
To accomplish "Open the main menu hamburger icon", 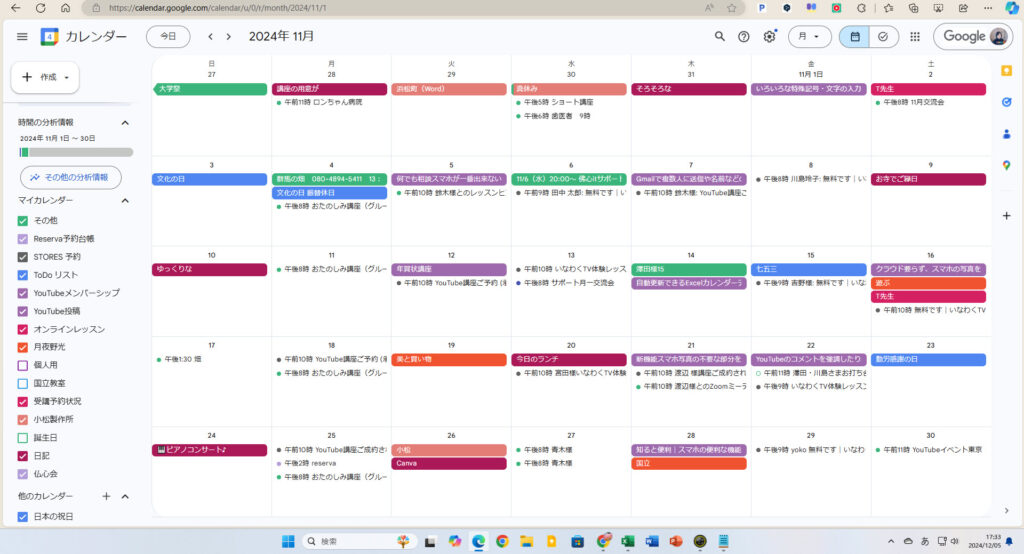I will click(22, 36).
